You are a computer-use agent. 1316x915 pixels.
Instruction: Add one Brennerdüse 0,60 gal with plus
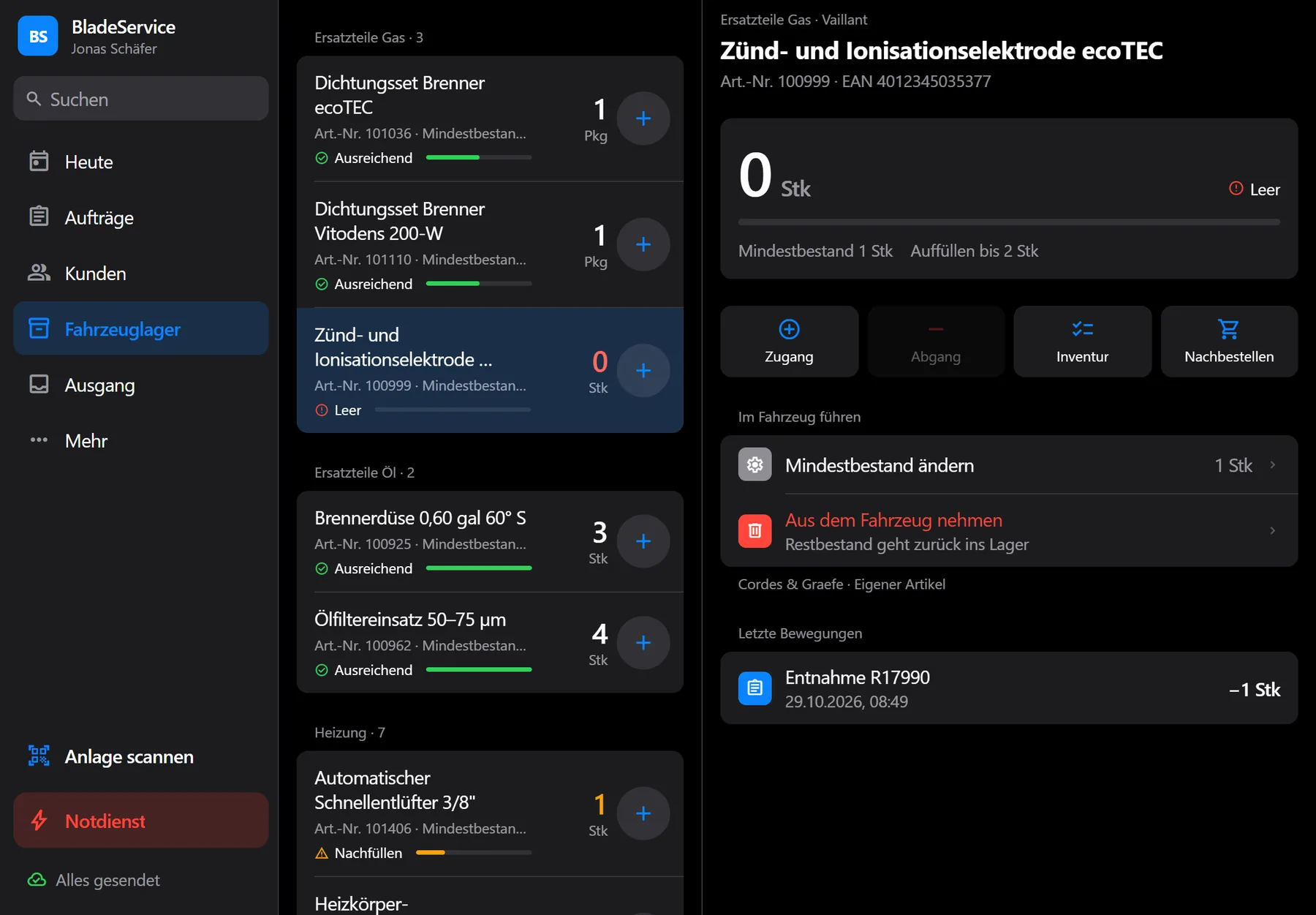tap(643, 541)
